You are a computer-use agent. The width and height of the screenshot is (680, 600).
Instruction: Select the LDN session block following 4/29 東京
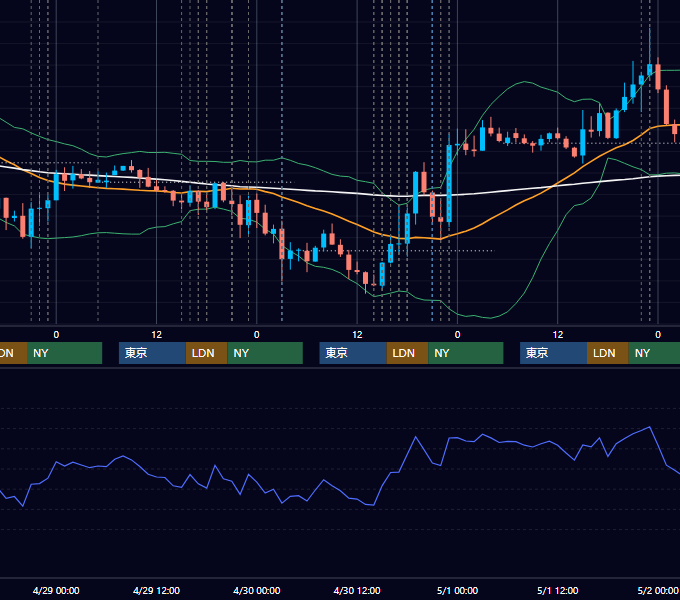click(206, 353)
